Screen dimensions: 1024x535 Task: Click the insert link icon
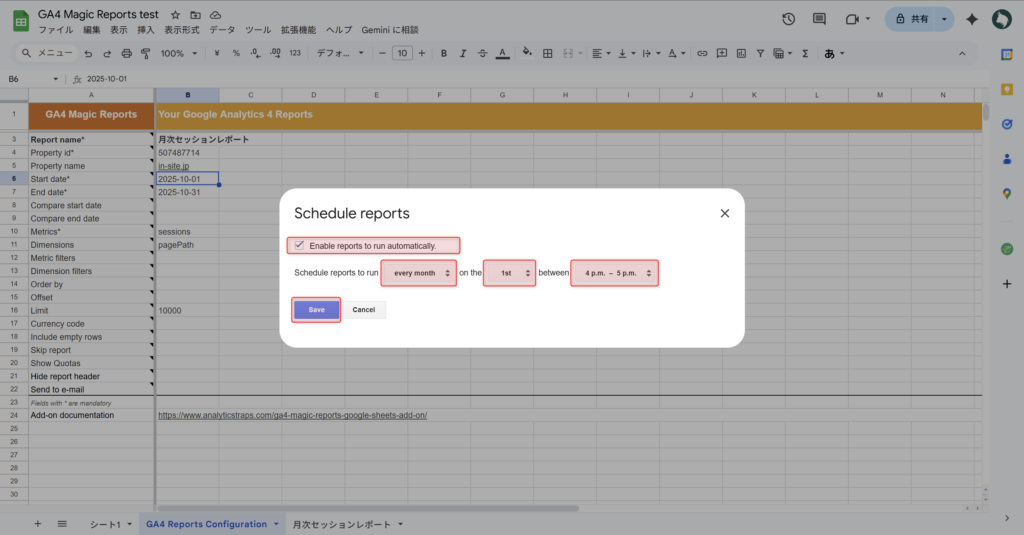tap(702, 54)
